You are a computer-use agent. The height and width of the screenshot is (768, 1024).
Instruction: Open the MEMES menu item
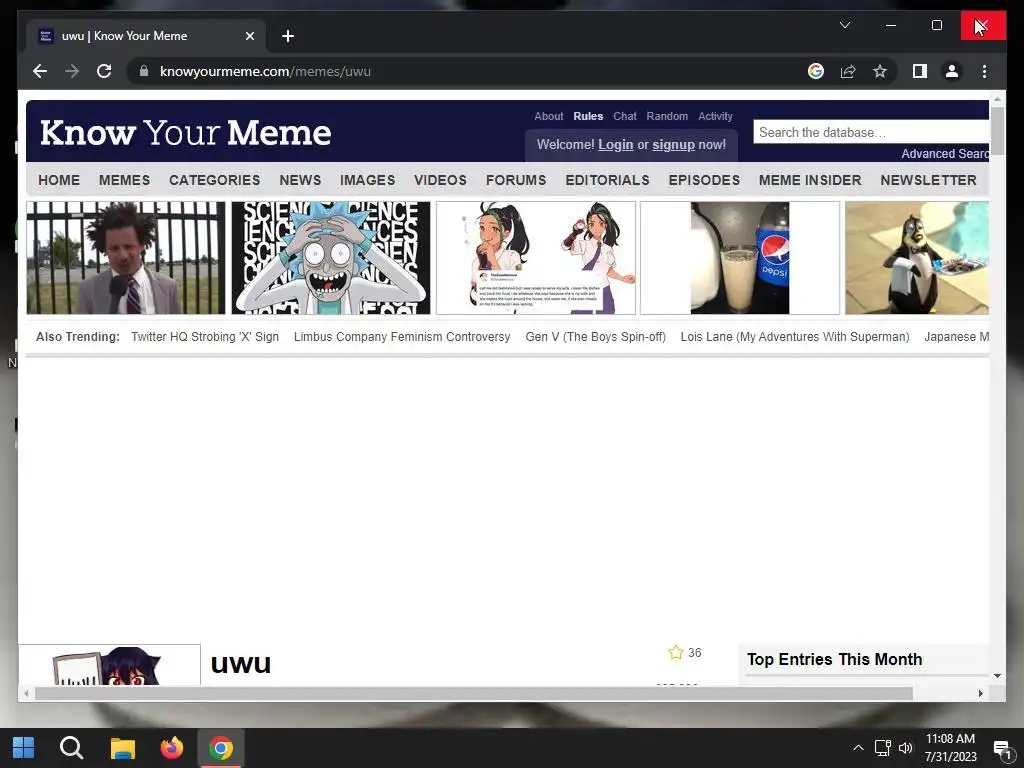[124, 180]
